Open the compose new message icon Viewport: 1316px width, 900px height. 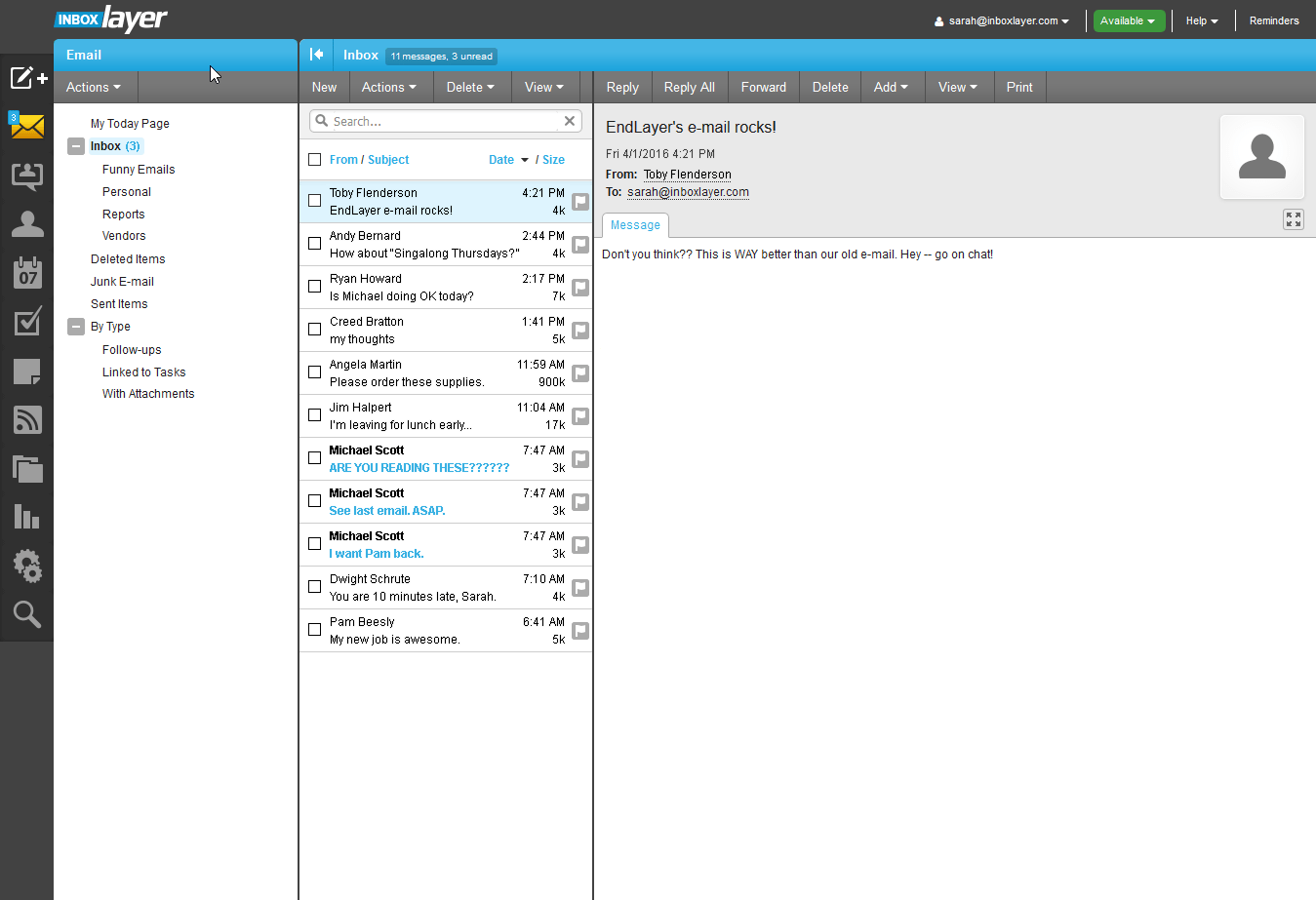(27, 78)
